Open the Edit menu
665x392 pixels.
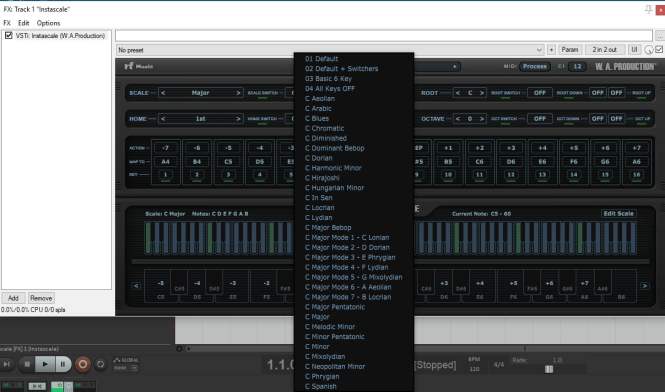click(x=24, y=23)
